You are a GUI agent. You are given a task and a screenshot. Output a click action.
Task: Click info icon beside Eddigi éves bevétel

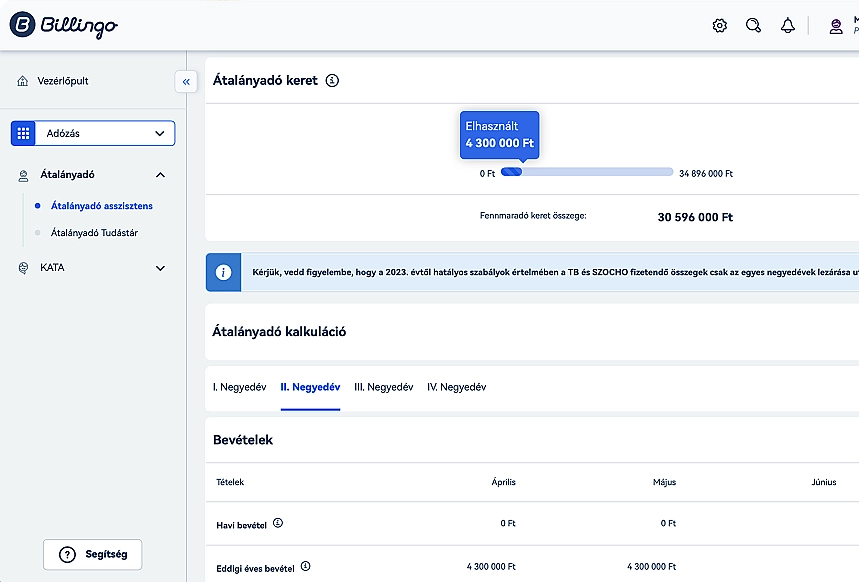[x=305, y=566]
